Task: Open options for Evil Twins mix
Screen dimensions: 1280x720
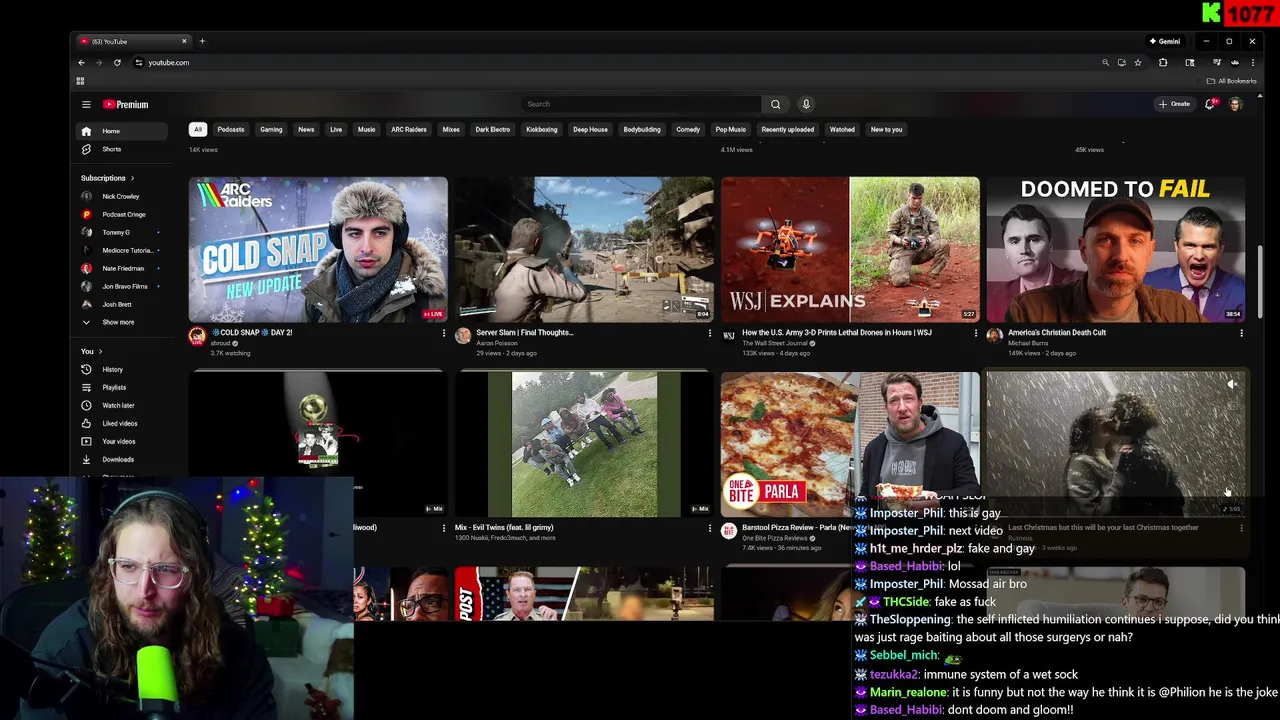Action: 710,528
